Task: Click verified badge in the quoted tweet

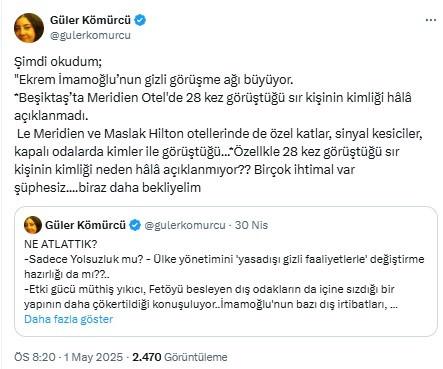Action: coord(135,225)
